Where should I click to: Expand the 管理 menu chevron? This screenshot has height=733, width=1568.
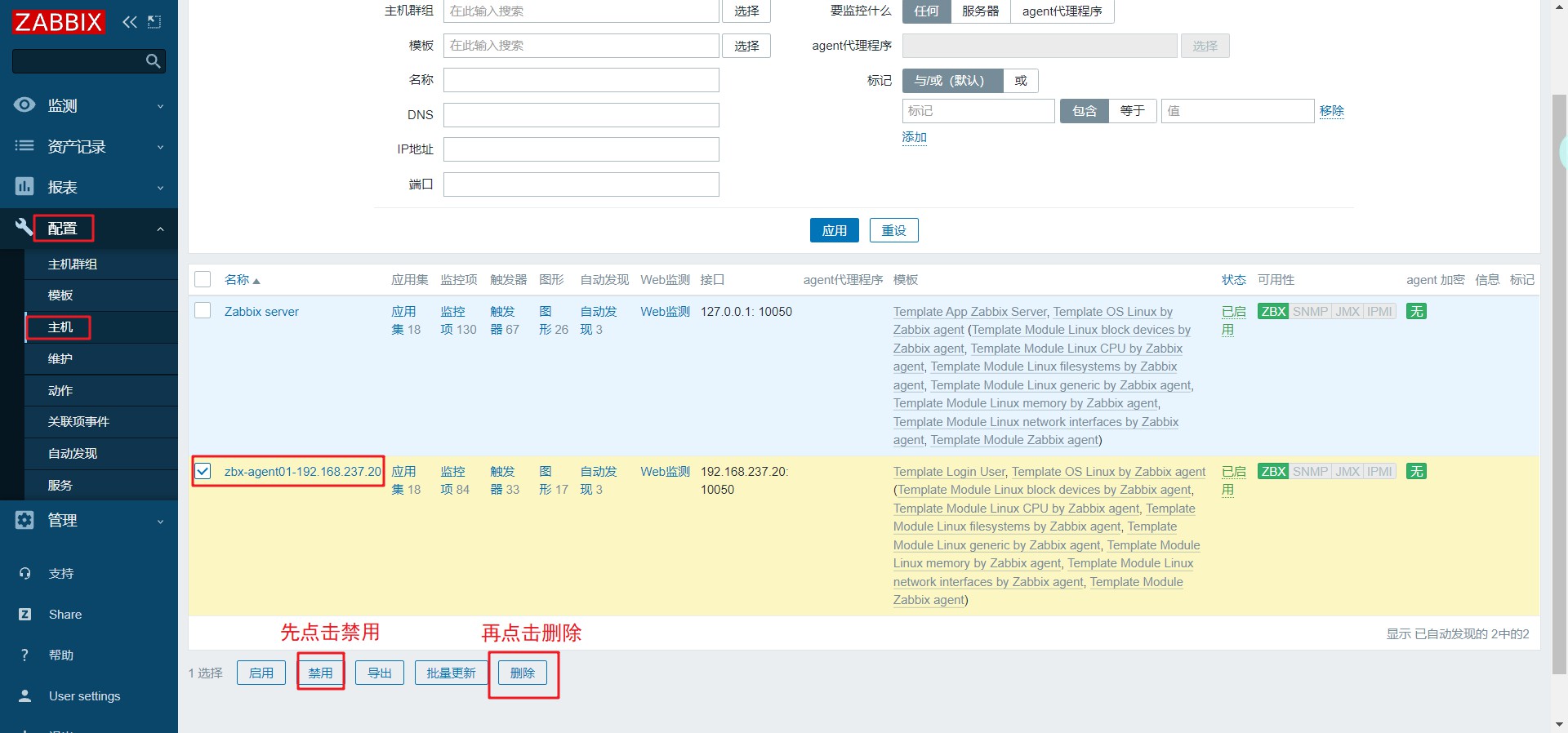pyautogui.click(x=160, y=522)
